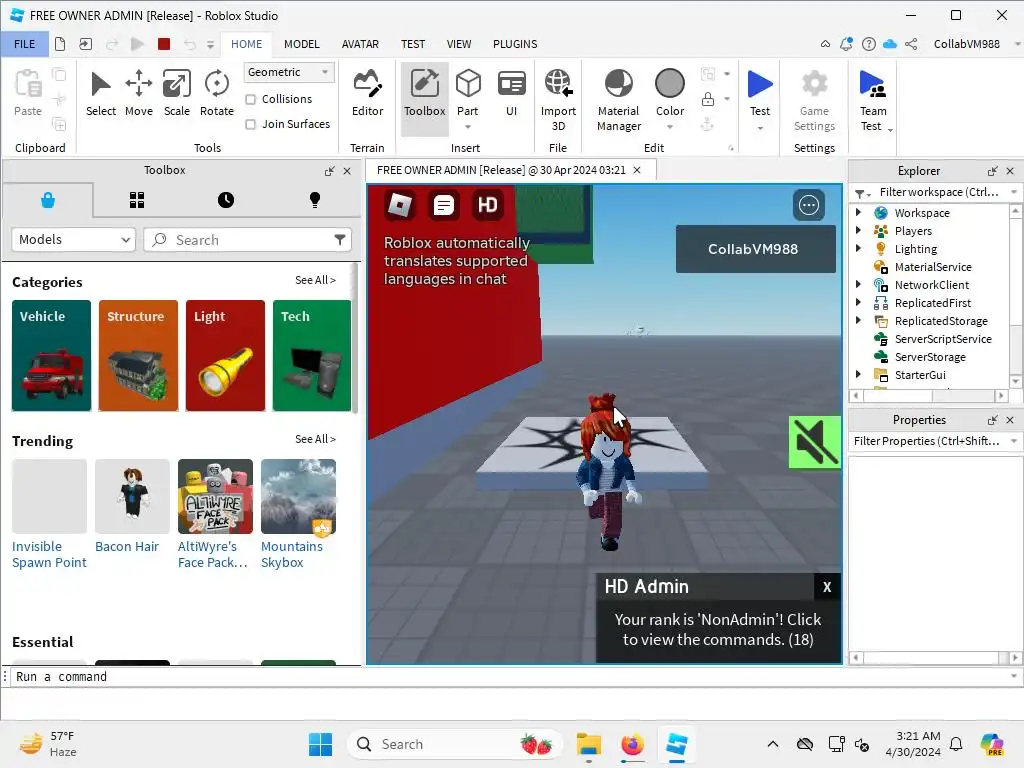Activate the Rotate tool
The height and width of the screenshot is (768, 1024).
coord(216,95)
